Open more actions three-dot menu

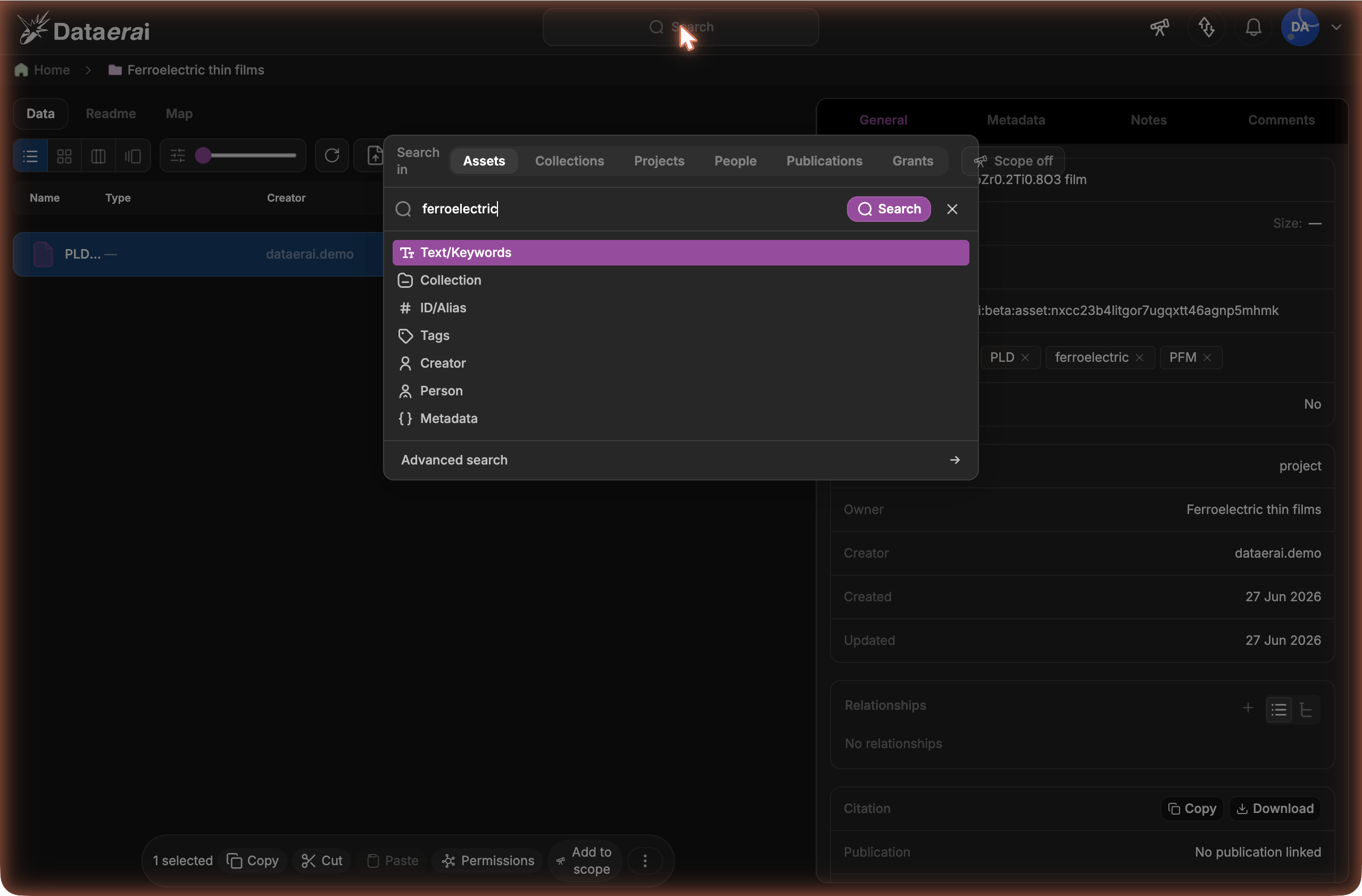point(645,860)
